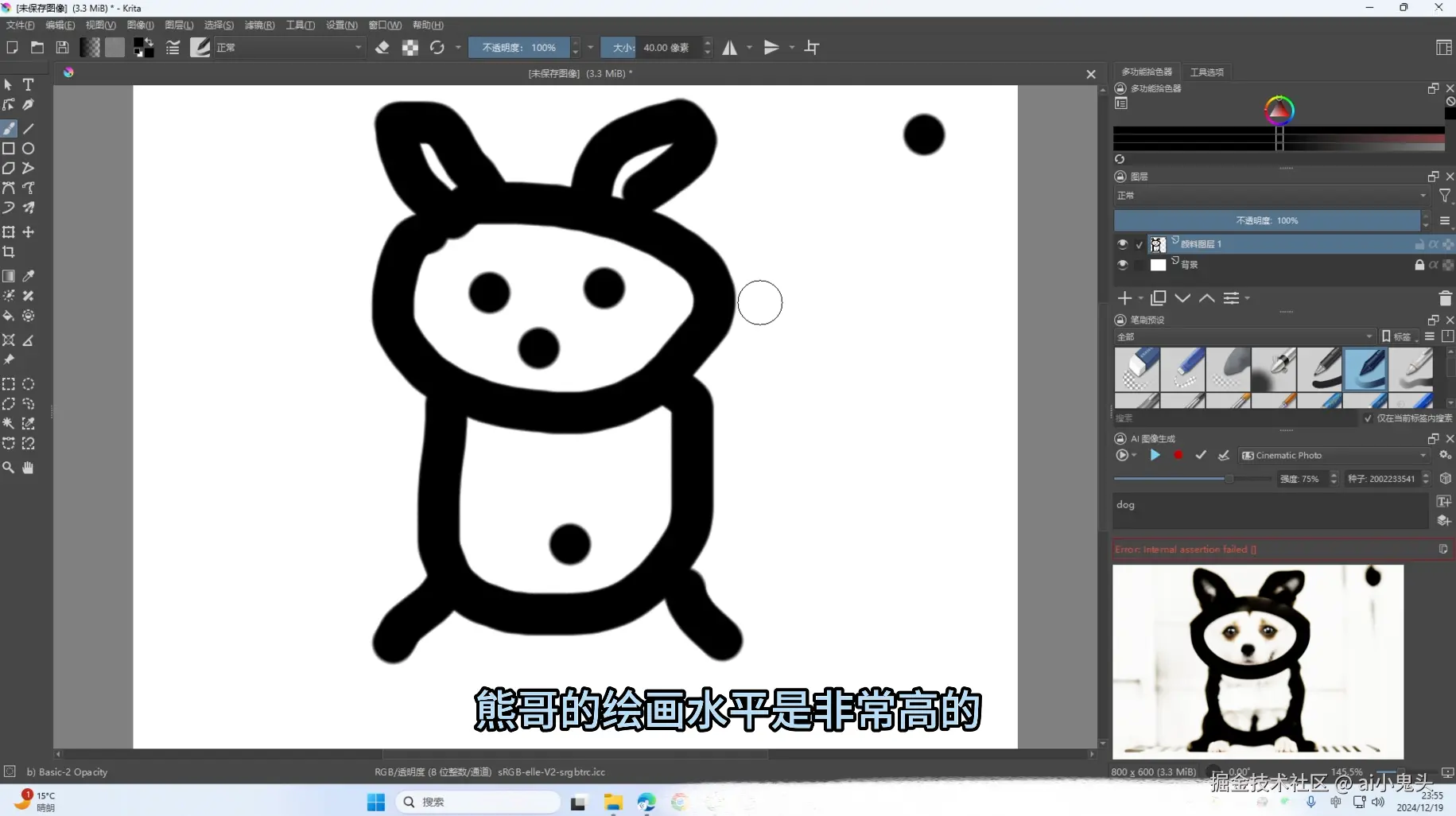The width and height of the screenshot is (1456, 816).
Task: Switch to the 工具选项 tab
Action: click(x=1207, y=72)
